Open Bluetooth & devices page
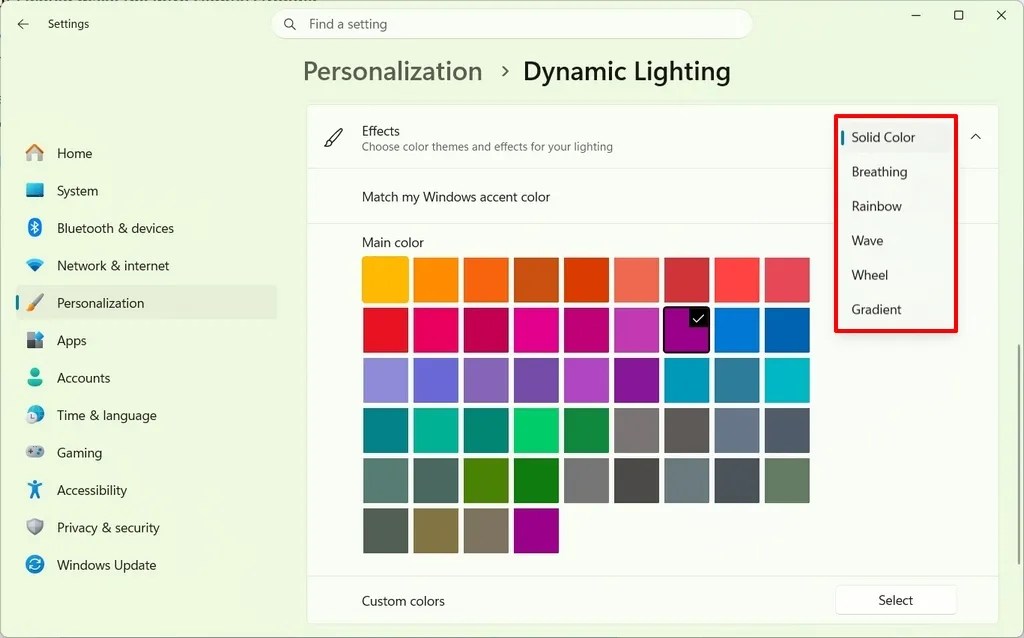Screen dimensions: 1024x638 click(x=146, y=228)
